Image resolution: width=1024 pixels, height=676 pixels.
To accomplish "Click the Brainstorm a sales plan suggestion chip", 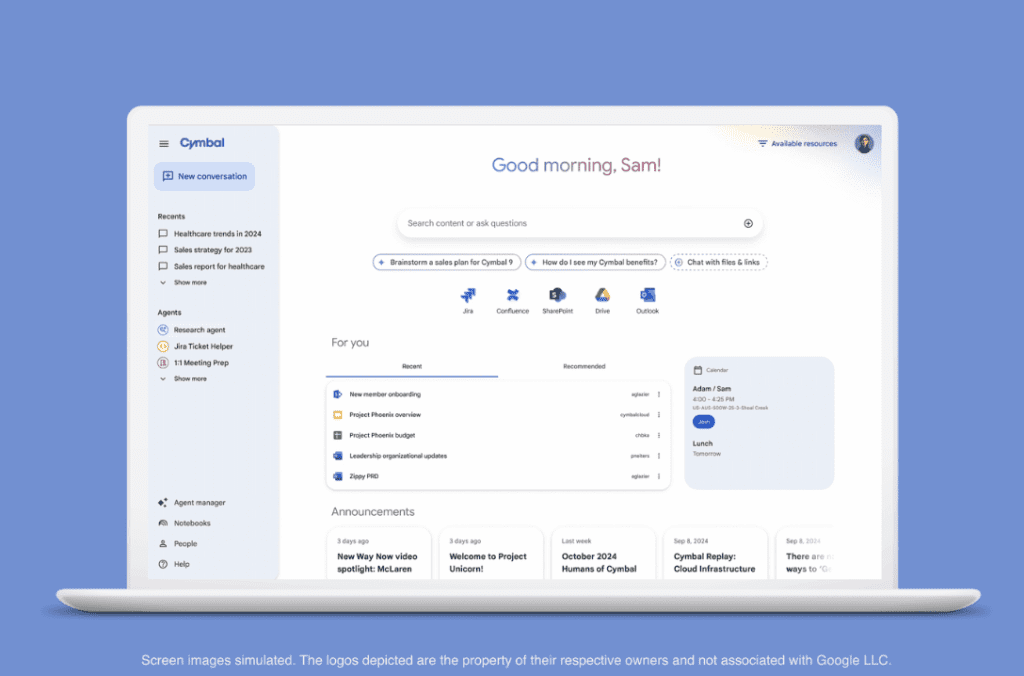I will coord(446,262).
